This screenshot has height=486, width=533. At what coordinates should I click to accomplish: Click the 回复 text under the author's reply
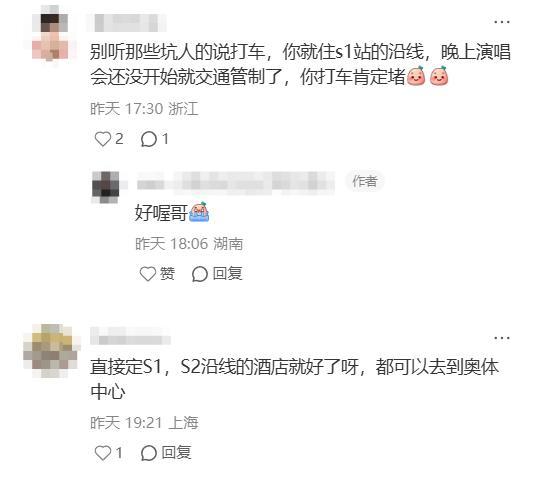click(228, 274)
